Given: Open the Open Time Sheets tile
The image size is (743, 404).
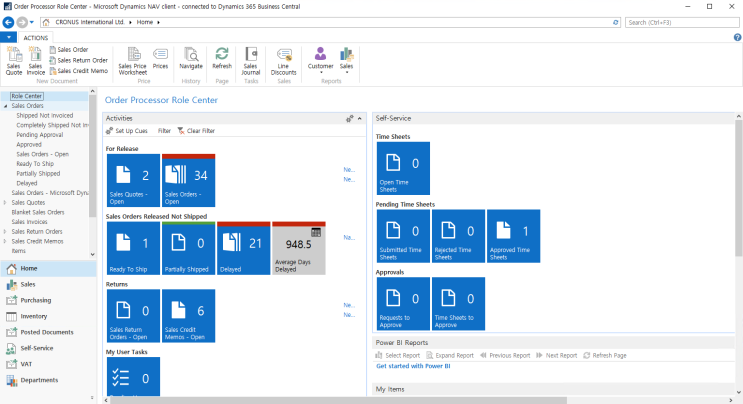Looking at the screenshot, I should pyautogui.click(x=403, y=168).
